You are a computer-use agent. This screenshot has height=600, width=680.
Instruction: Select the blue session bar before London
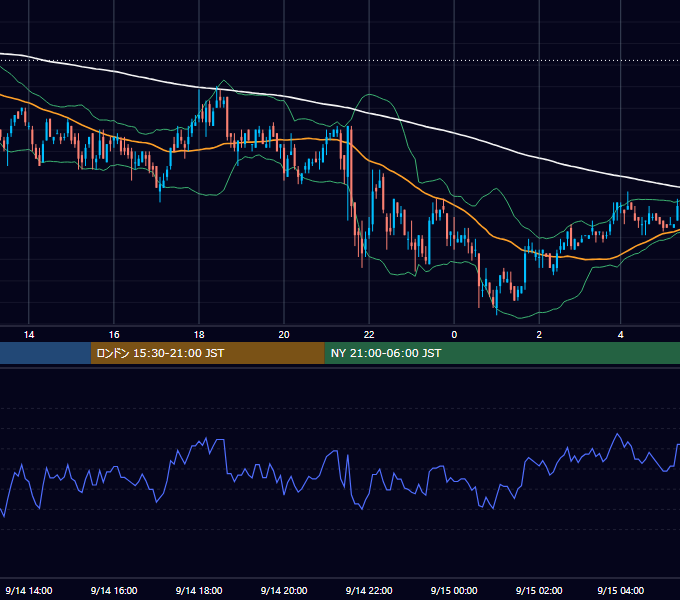coord(45,353)
